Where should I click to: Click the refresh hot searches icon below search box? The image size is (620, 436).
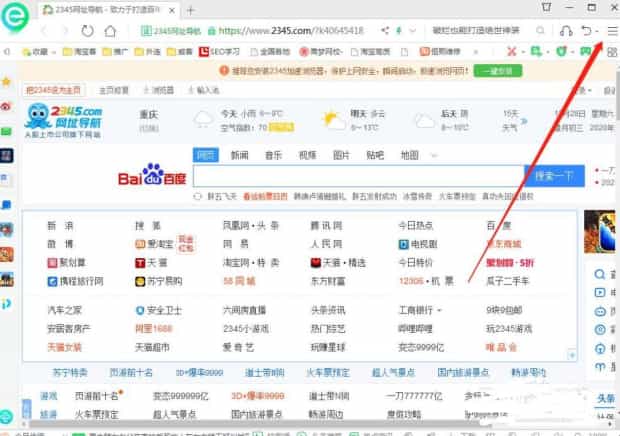197,196
